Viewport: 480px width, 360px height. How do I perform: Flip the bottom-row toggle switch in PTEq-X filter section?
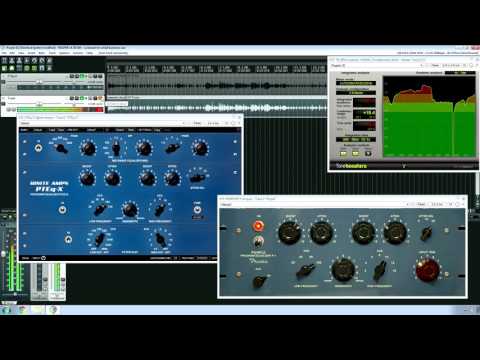[68, 239]
